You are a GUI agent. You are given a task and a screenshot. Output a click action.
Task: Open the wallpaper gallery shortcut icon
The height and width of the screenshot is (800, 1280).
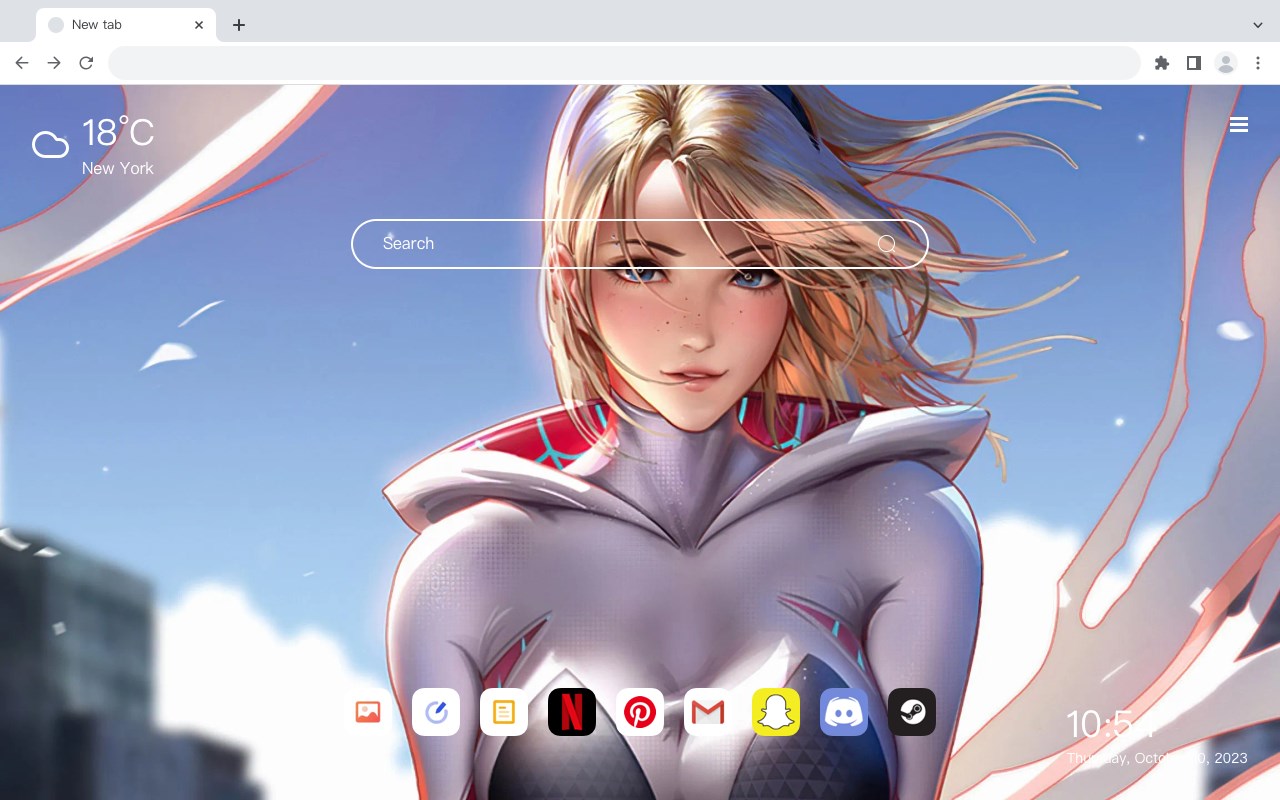click(x=368, y=712)
